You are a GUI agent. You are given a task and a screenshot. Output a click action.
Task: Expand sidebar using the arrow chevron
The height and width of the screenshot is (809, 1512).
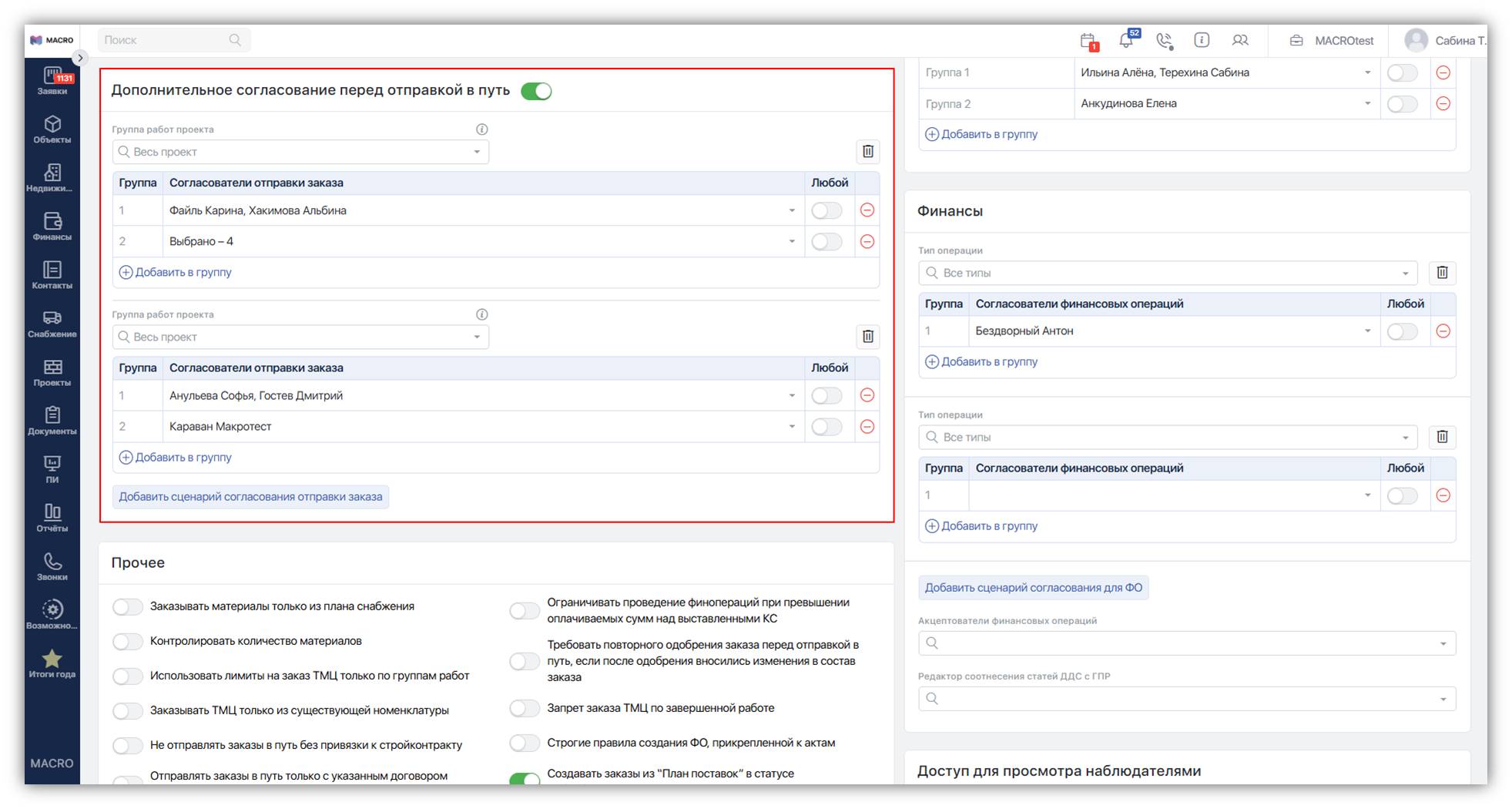click(80, 58)
